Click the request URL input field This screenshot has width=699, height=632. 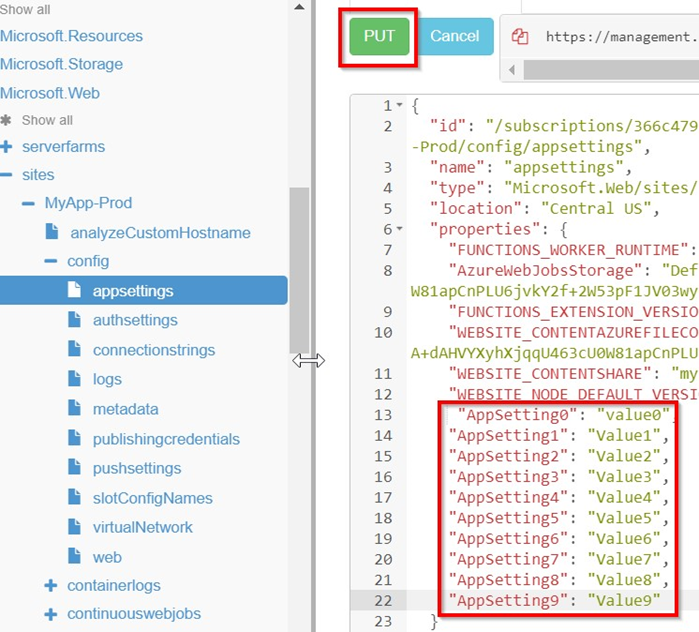pos(618,37)
